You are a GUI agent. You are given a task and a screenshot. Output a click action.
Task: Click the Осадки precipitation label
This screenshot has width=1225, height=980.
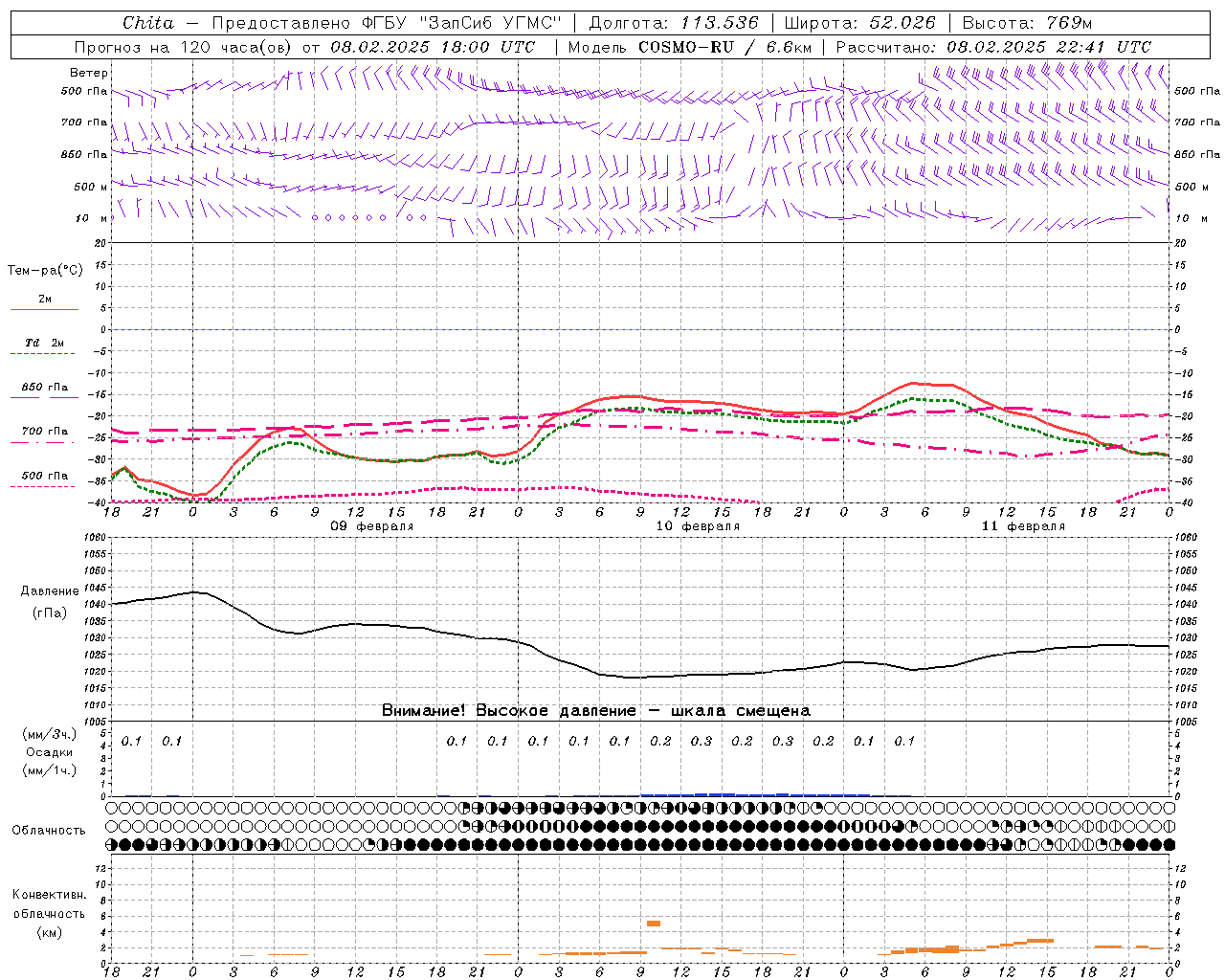[x=49, y=752]
